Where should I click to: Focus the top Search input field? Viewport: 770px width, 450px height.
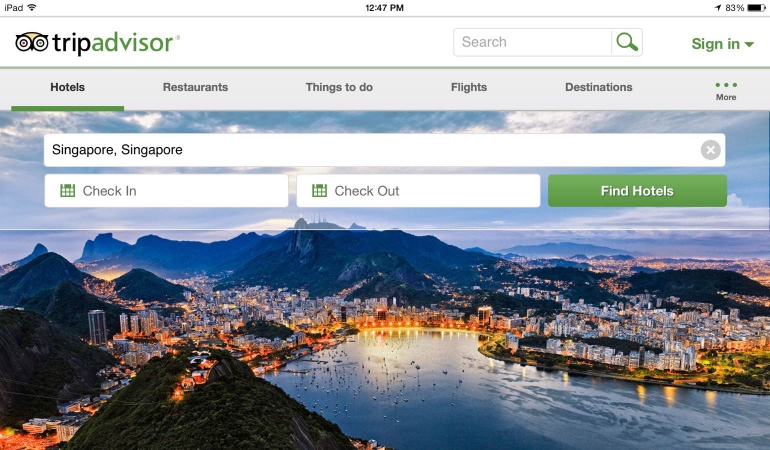[x=532, y=42]
